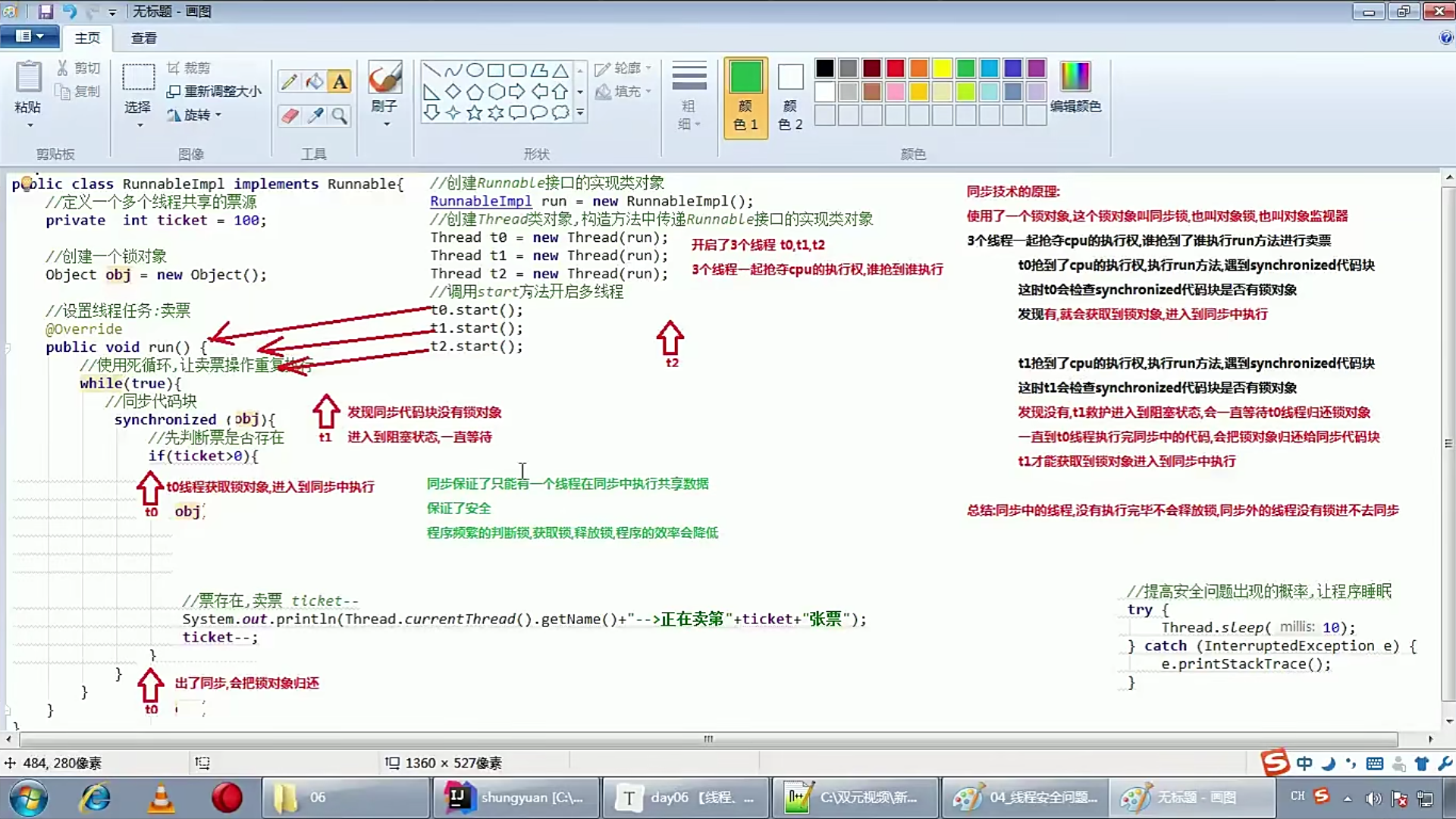Pick the purple color swatch
This screenshot has height=819, width=1456.
click(x=1036, y=68)
